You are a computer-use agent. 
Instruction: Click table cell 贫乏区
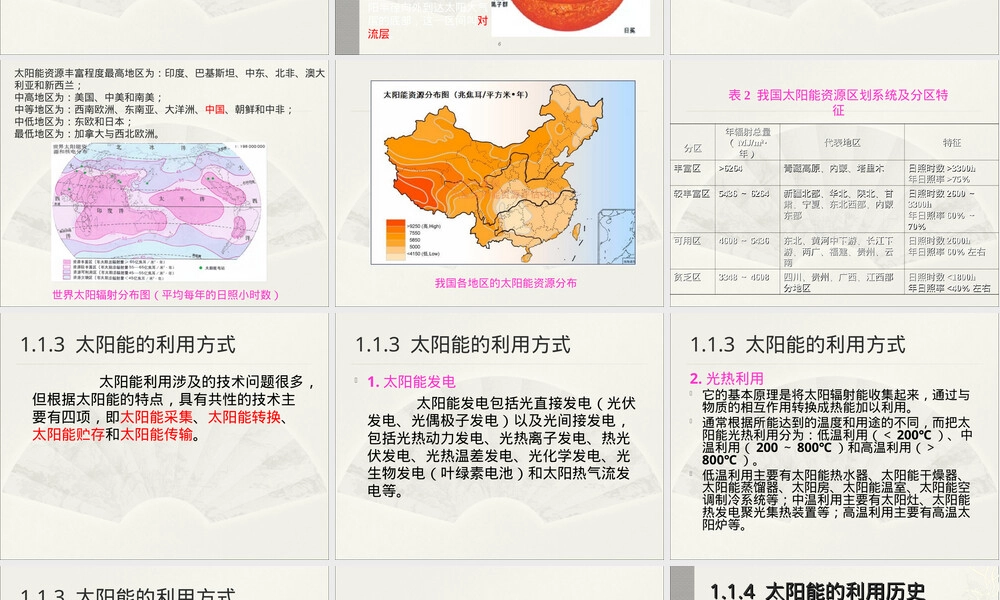pos(688,277)
